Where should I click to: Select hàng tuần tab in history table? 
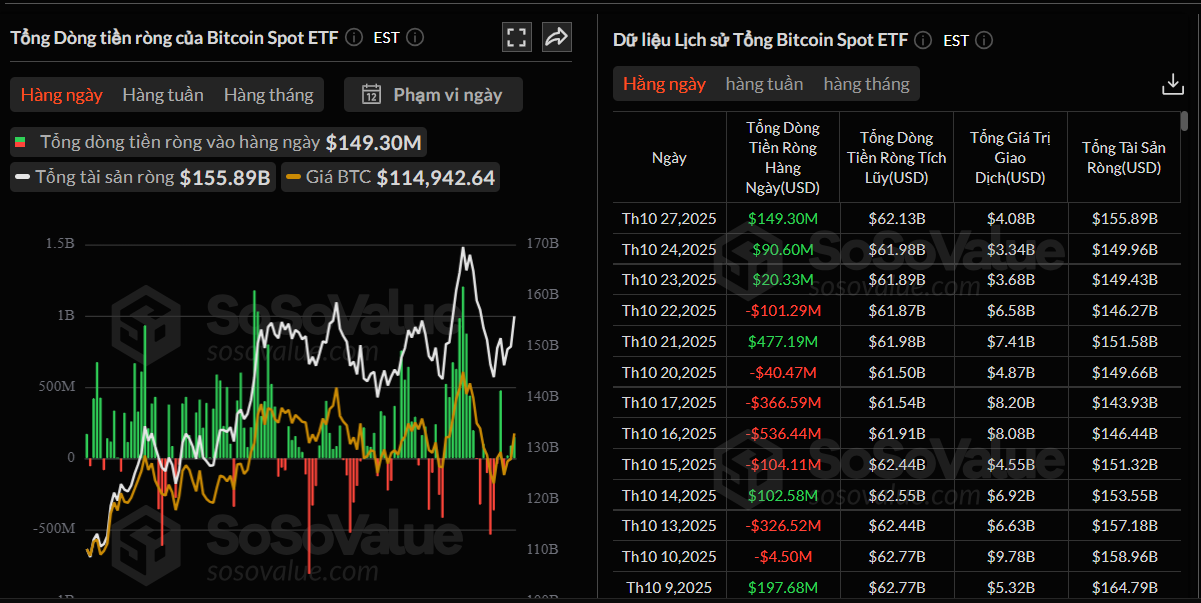point(764,84)
